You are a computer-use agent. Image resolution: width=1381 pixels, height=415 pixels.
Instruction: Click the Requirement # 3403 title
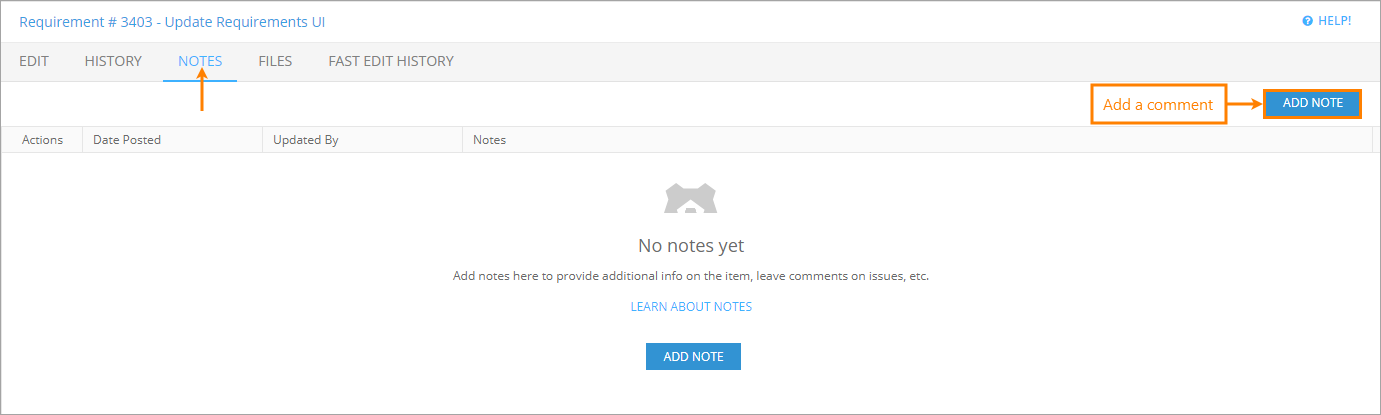(x=172, y=22)
